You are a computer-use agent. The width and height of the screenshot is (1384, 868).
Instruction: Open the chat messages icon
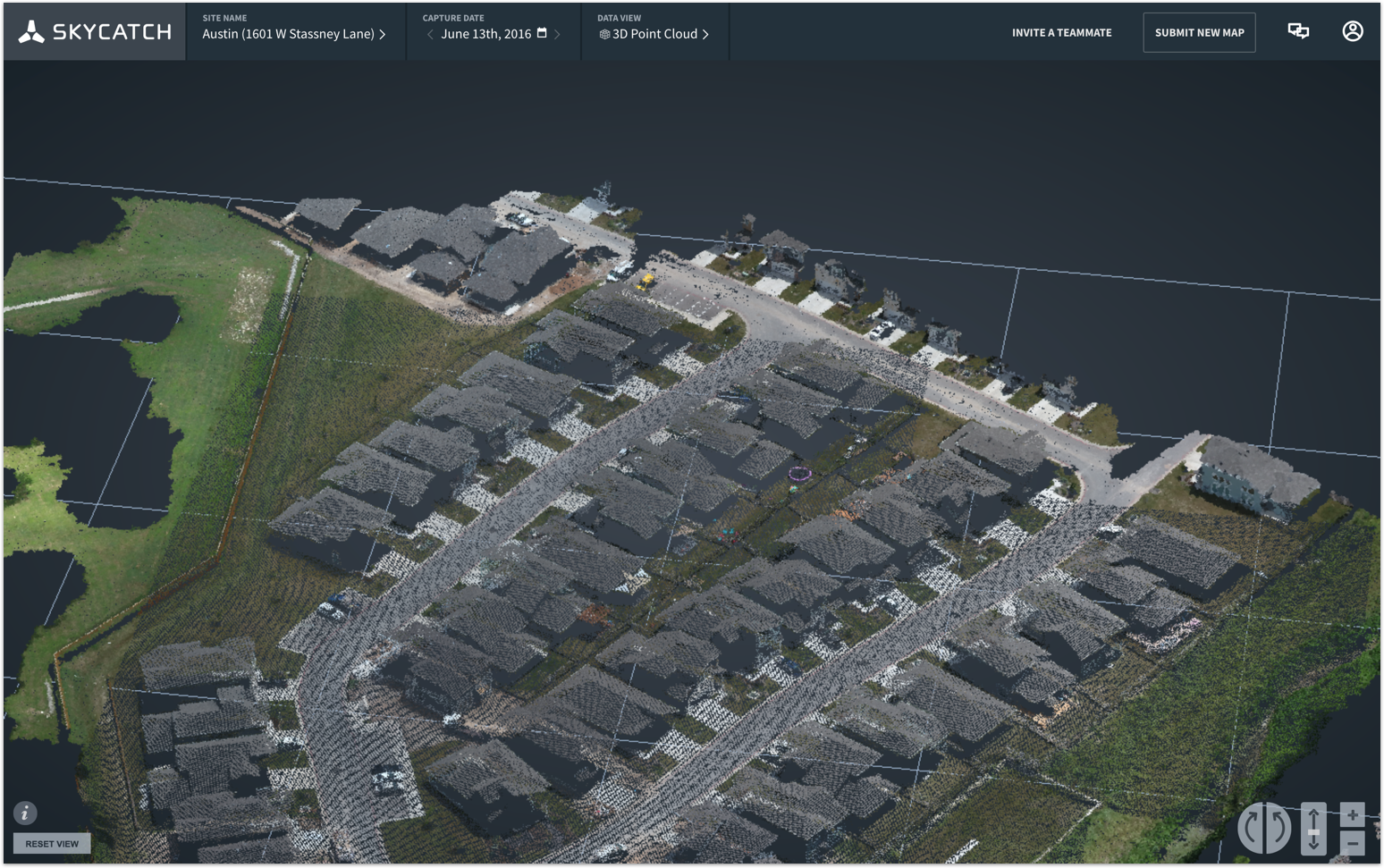click(1298, 31)
